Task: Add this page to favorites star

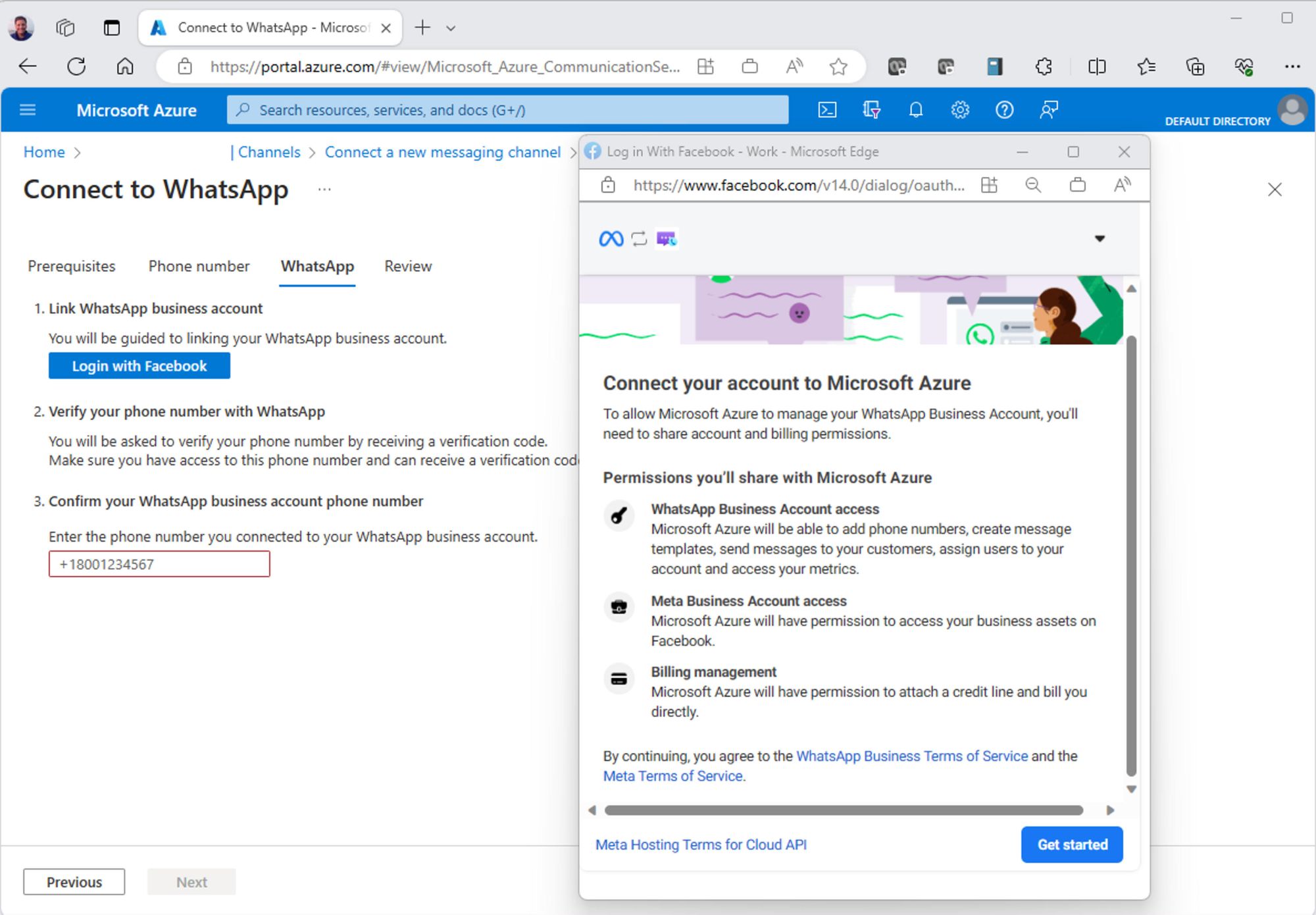Action: click(838, 66)
